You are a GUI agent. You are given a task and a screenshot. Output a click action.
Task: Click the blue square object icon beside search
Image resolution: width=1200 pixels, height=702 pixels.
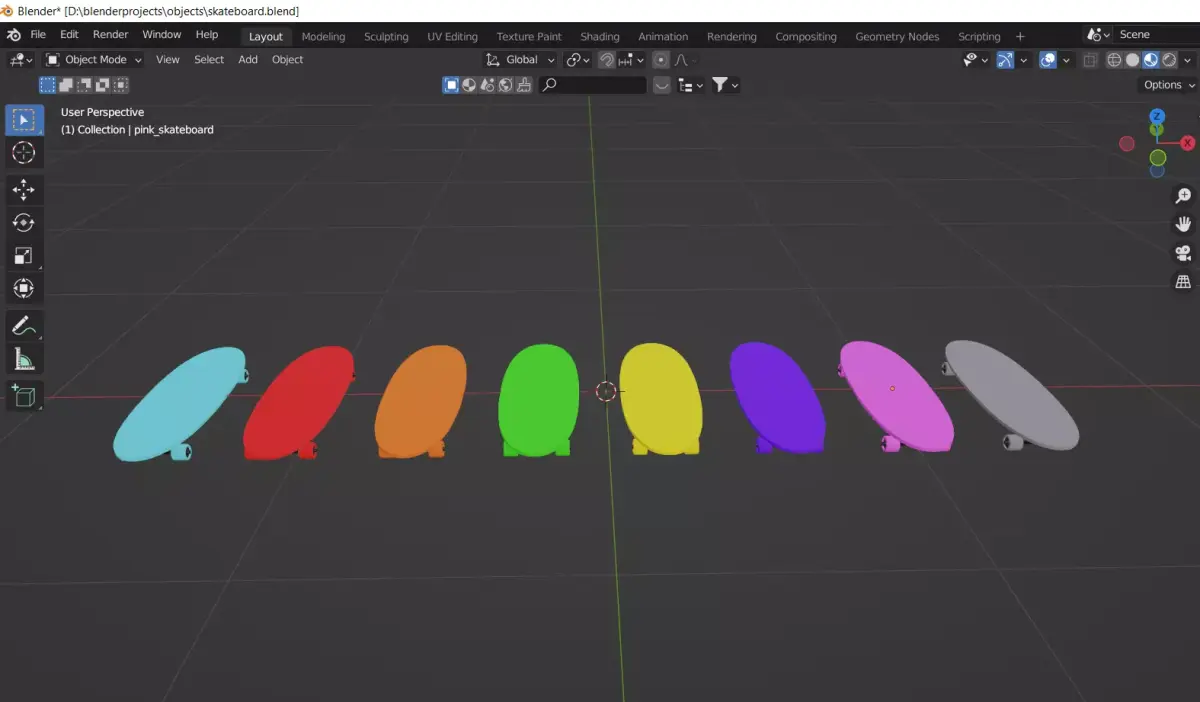click(x=451, y=86)
